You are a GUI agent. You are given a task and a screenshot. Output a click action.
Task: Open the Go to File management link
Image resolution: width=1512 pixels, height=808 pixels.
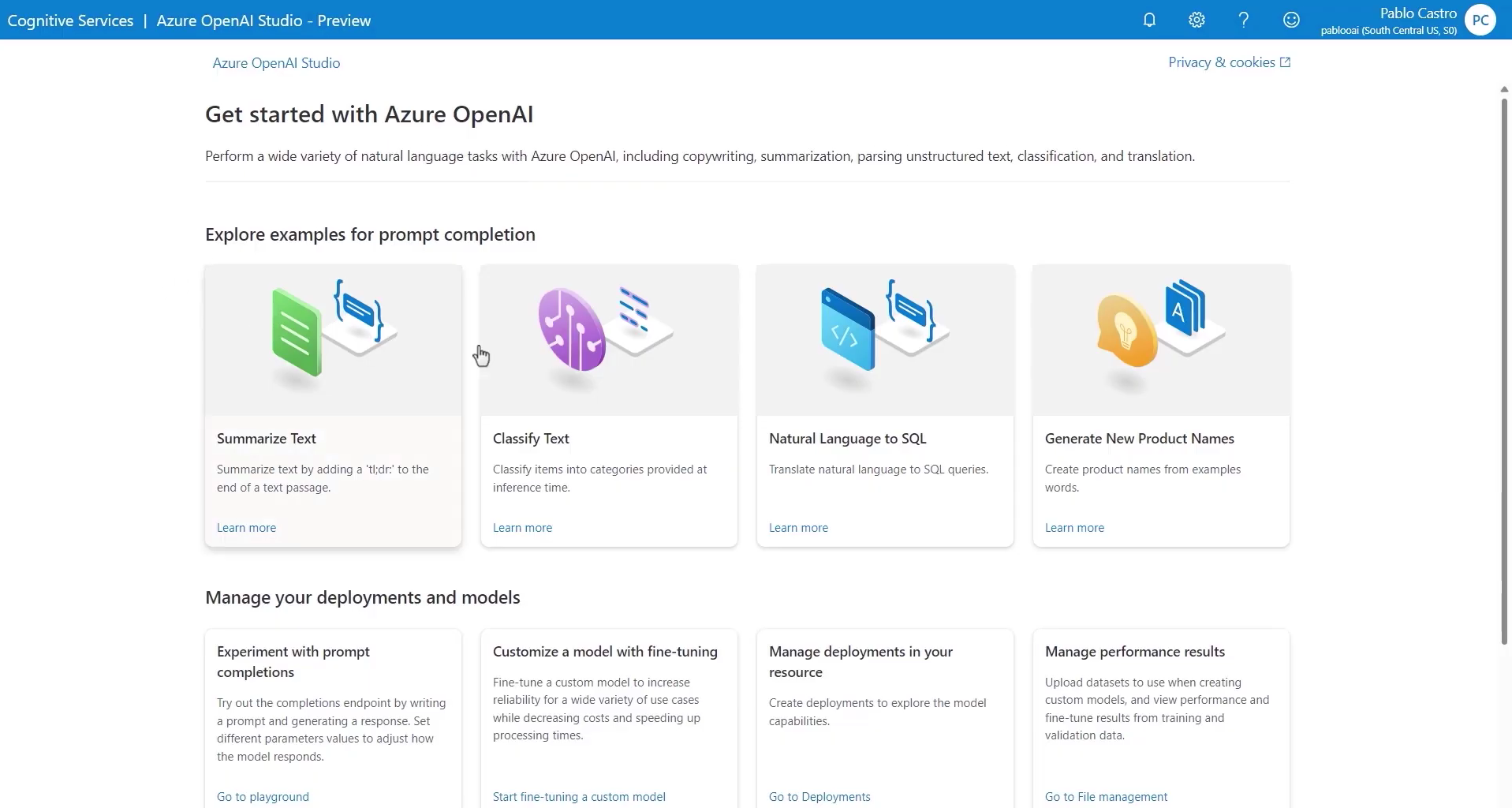(1106, 797)
